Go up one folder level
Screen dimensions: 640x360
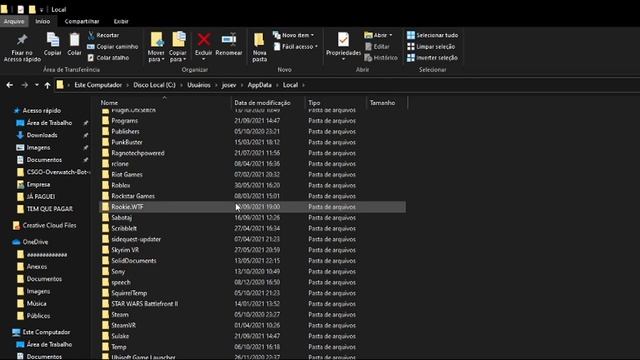47,85
